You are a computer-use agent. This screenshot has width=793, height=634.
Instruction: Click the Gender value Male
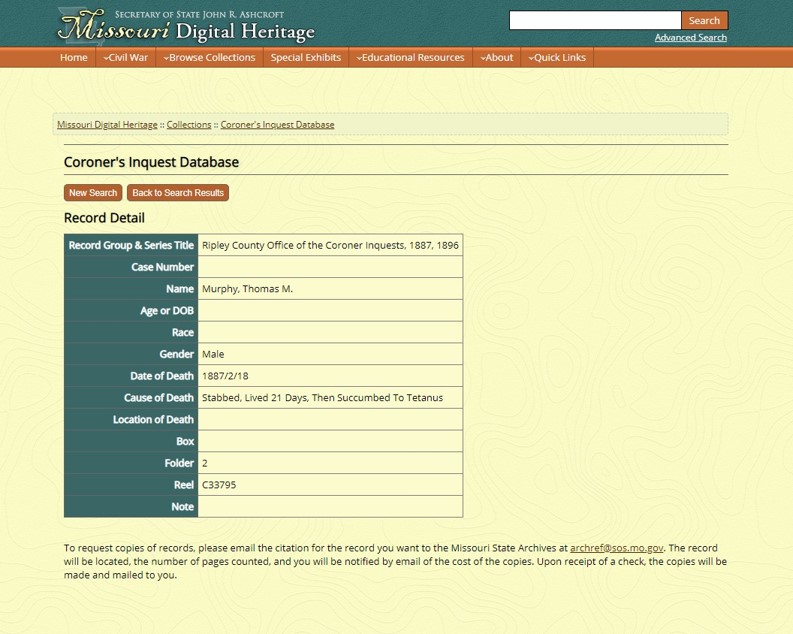[213, 354]
